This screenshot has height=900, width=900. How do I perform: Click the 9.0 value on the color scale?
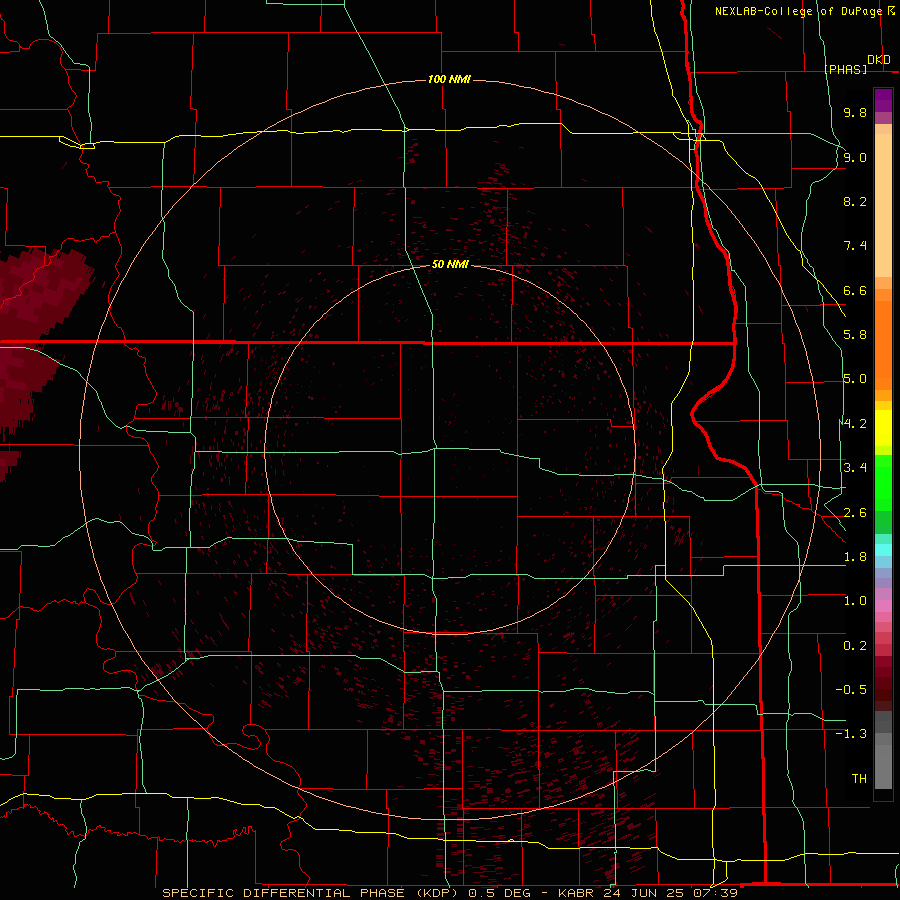(855, 157)
